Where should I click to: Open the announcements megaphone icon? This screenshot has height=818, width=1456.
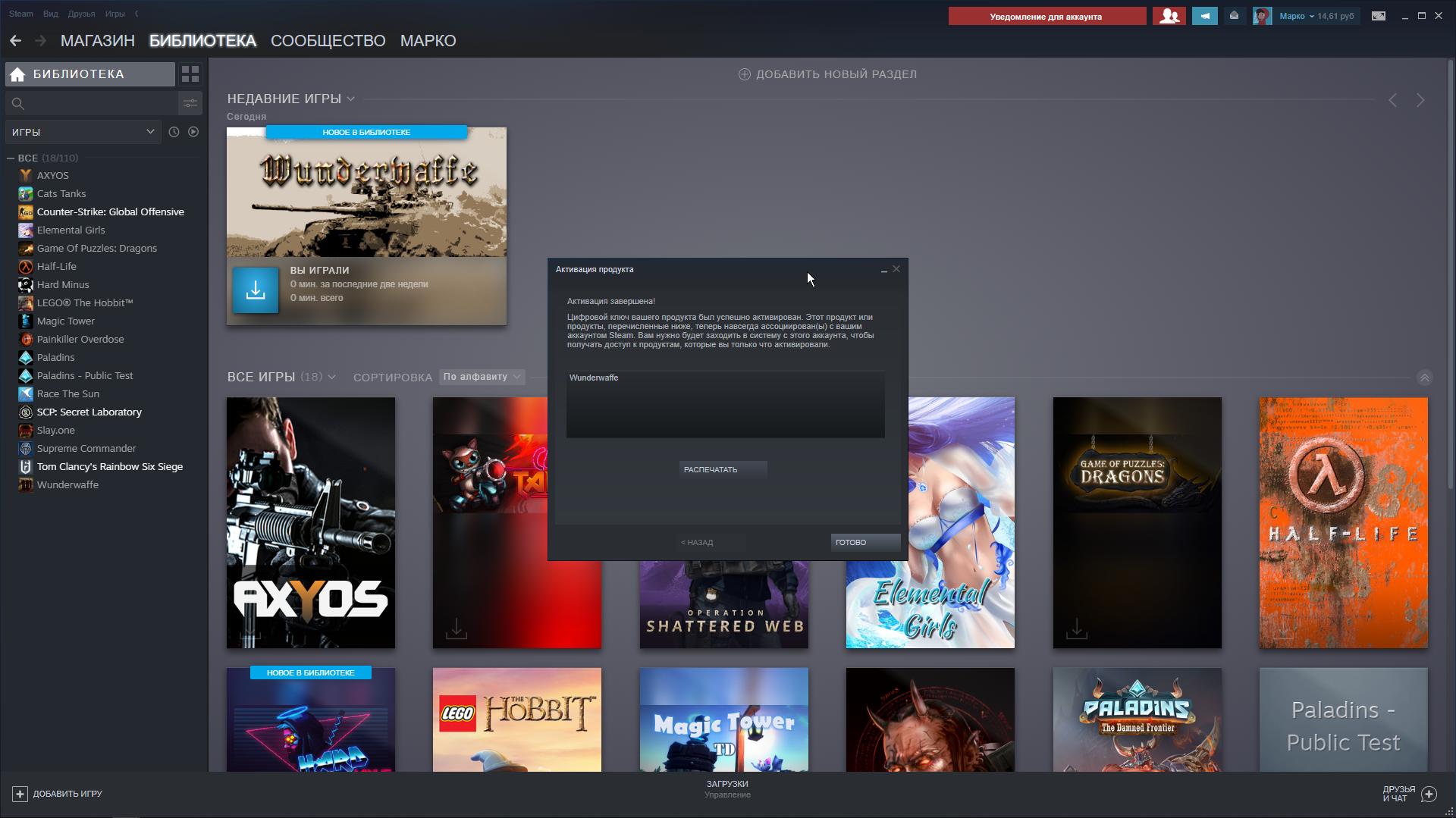point(1204,16)
